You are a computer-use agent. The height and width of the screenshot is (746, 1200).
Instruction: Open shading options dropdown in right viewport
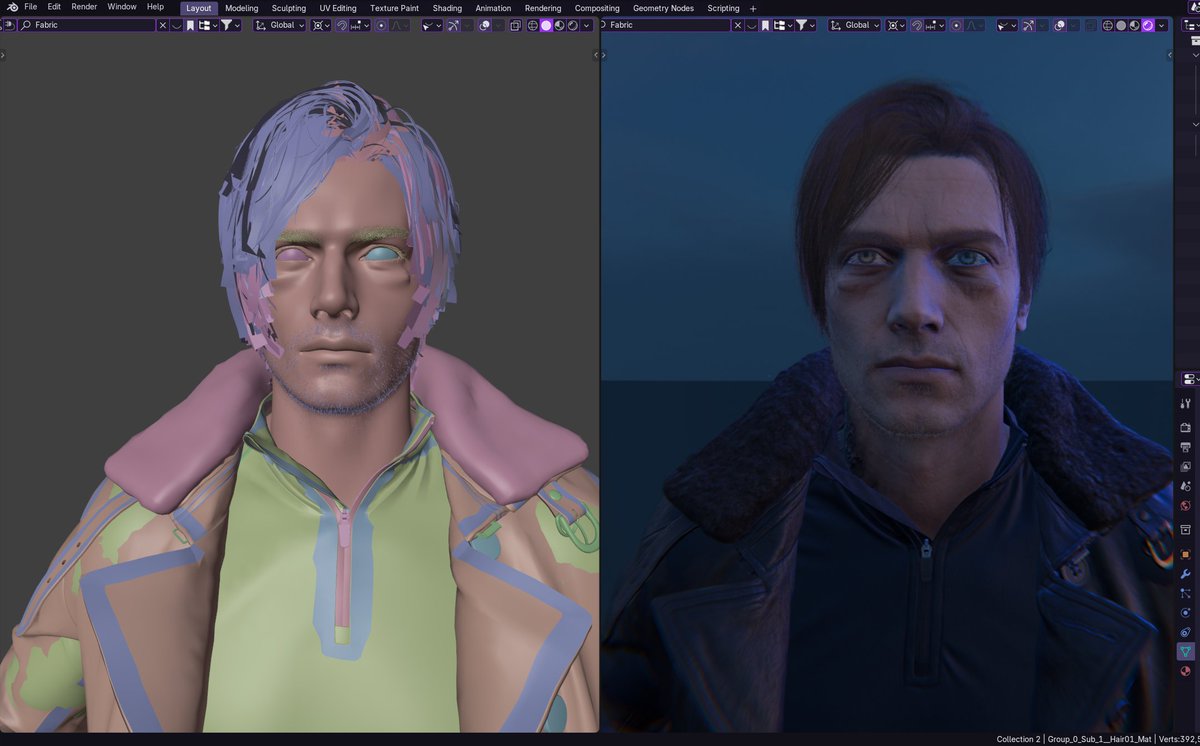tap(1162, 25)
